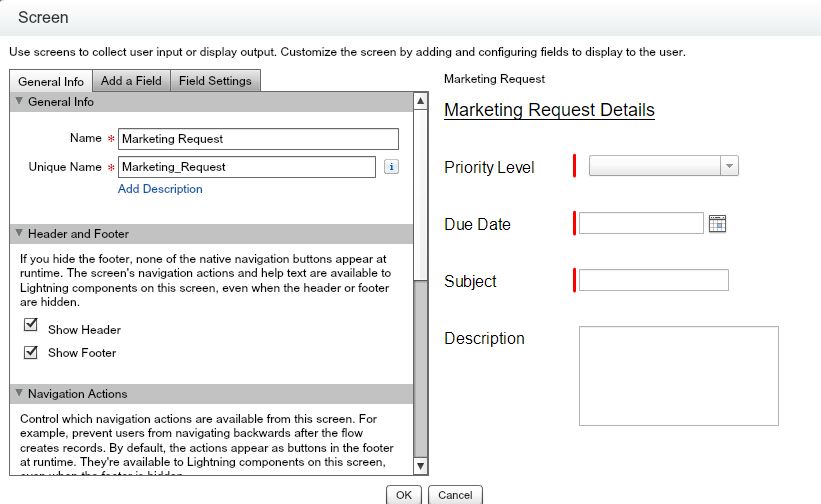Click the Add Description link

(x=160, y=189)
